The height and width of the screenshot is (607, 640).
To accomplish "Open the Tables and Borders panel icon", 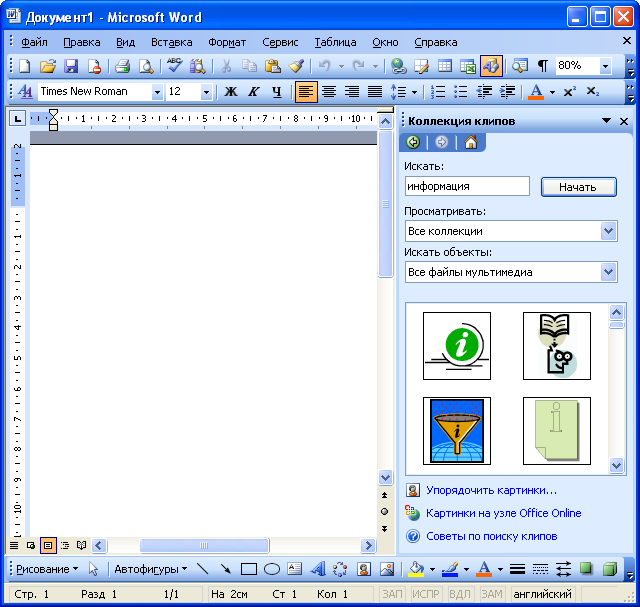I will pos(422,66).
